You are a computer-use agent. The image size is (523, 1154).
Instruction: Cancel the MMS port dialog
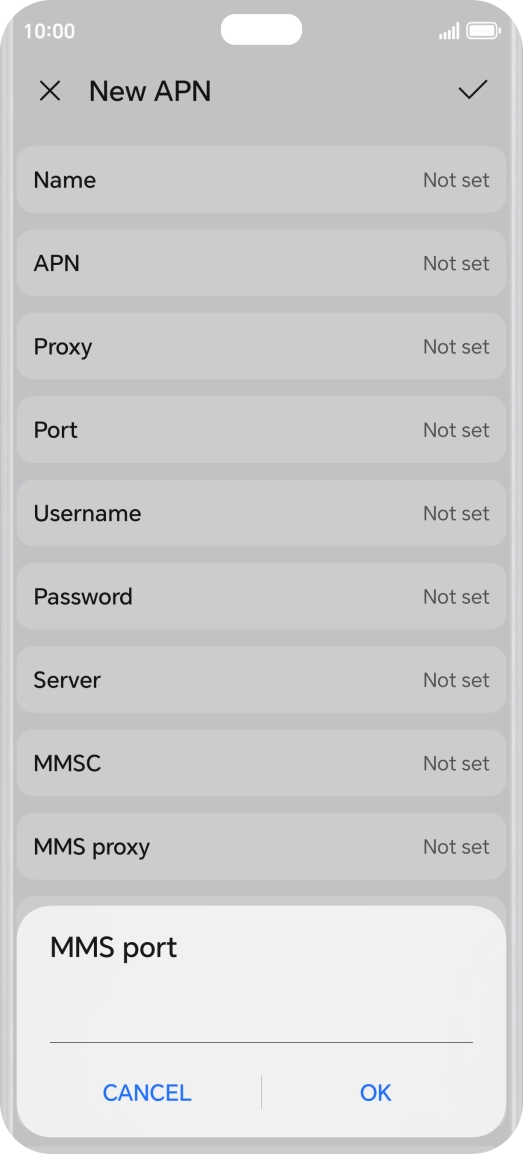pos(147,1092)
